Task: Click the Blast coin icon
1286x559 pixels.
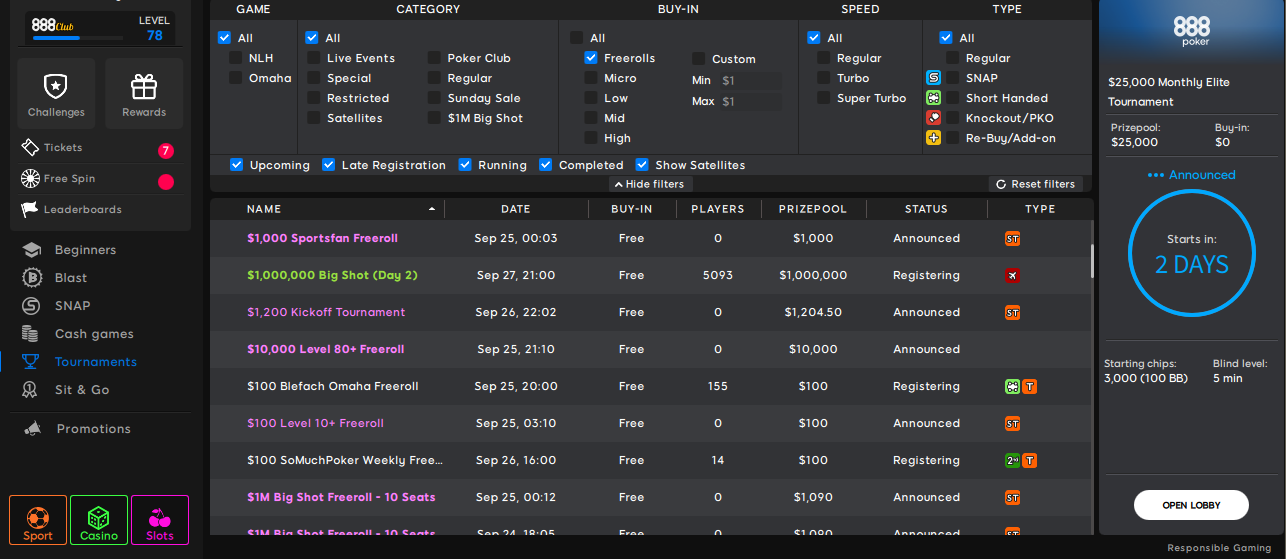Action: 32,278
